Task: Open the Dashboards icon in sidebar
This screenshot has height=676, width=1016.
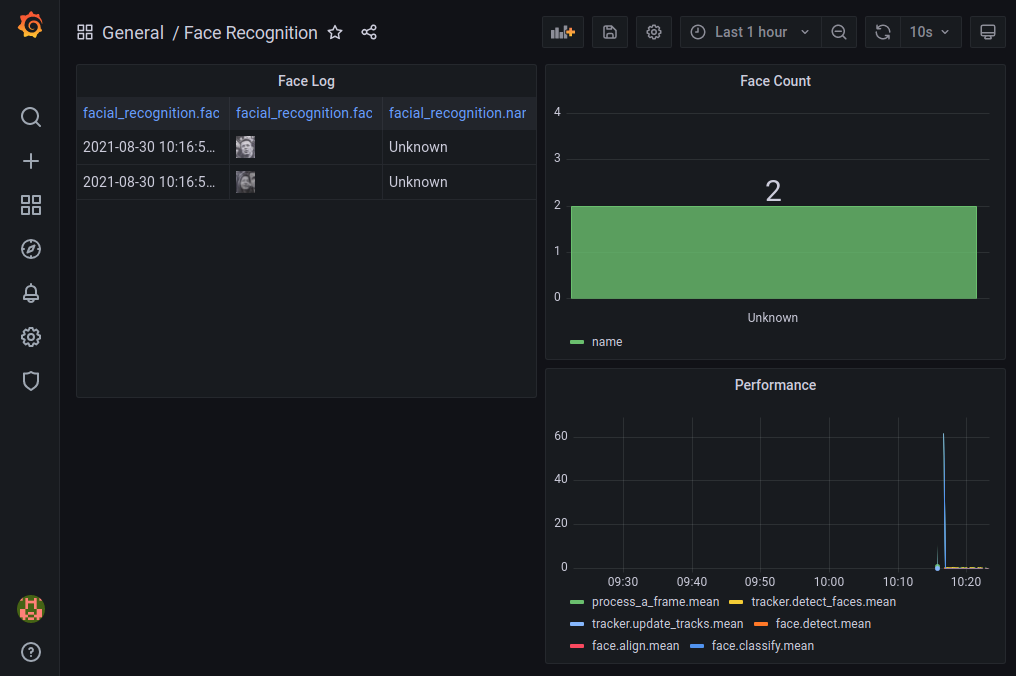Action: click(30, 205)
